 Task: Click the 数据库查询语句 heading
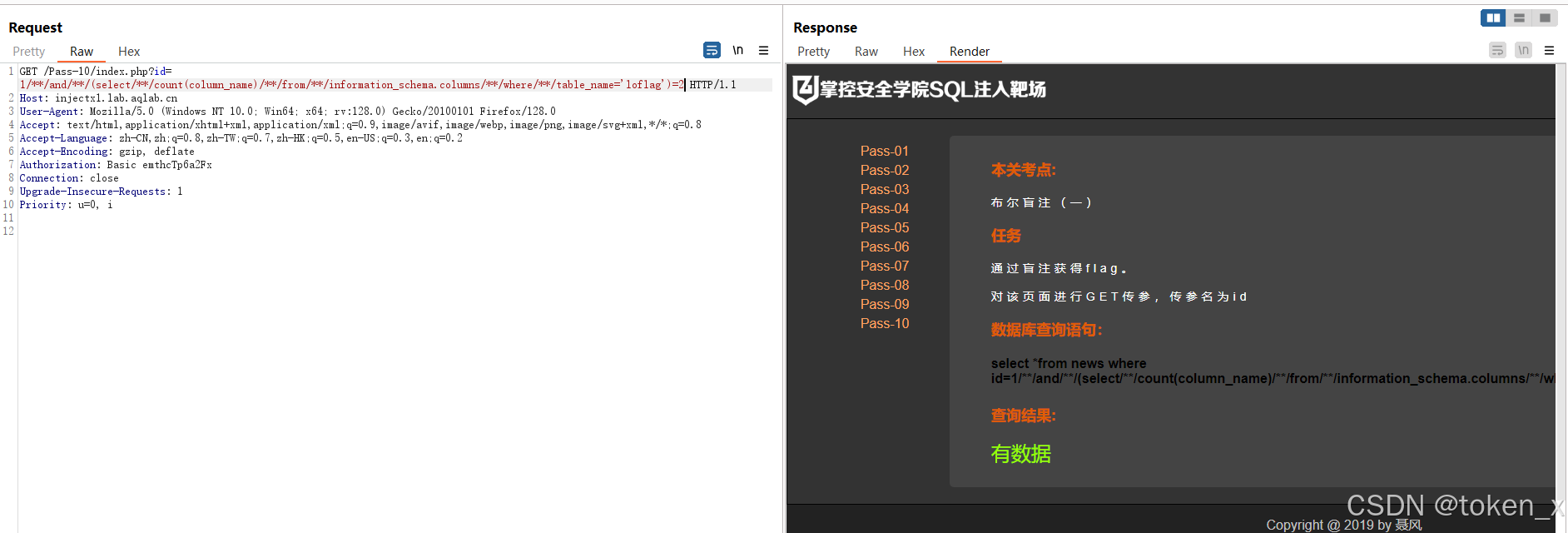[x=1046, y=330]
